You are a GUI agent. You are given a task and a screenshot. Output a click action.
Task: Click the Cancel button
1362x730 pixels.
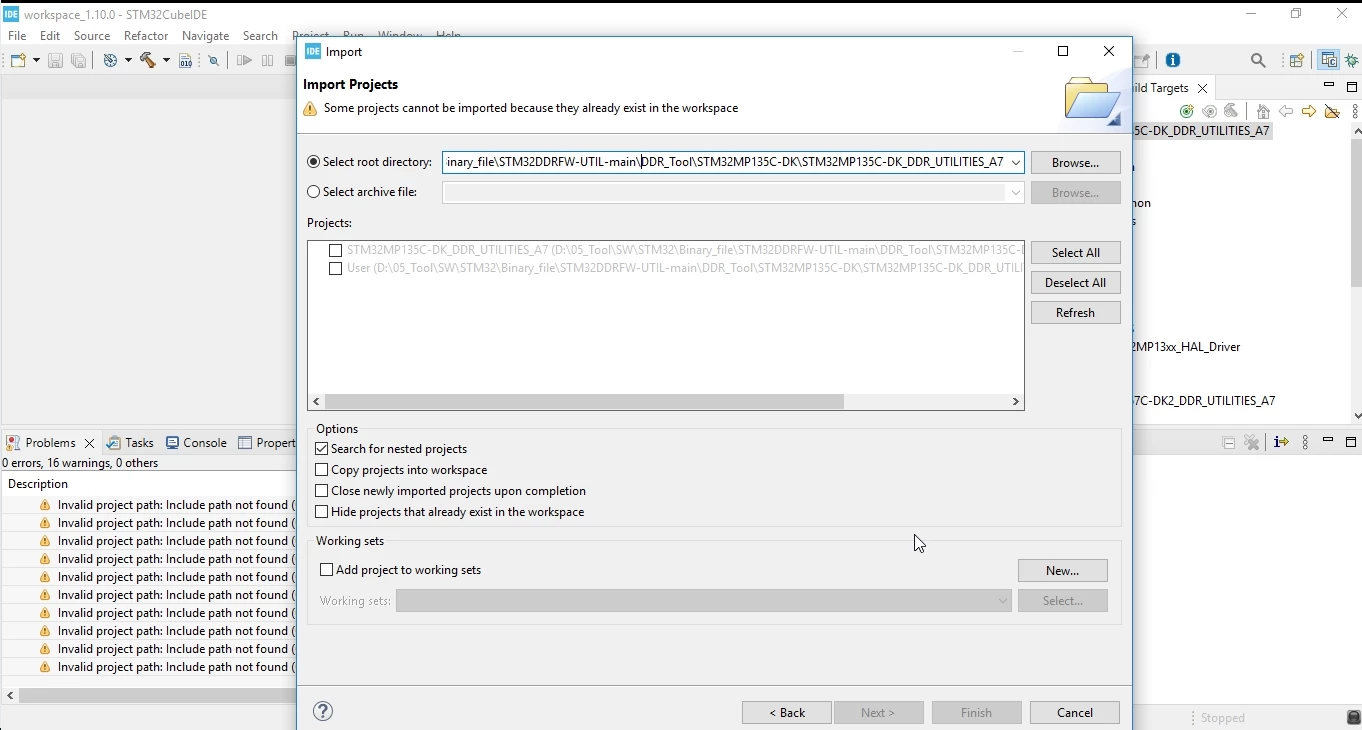(1075, 713)
